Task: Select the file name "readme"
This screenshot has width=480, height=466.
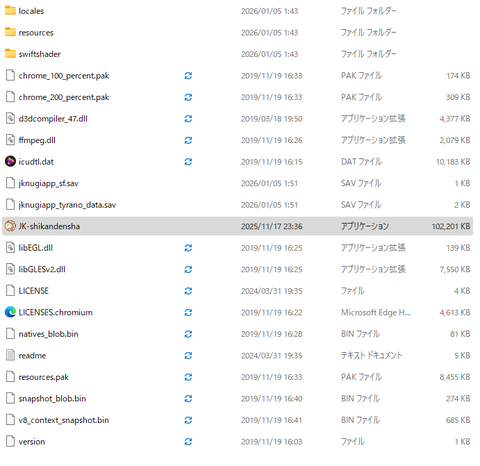Action: (x=32, y=356)
